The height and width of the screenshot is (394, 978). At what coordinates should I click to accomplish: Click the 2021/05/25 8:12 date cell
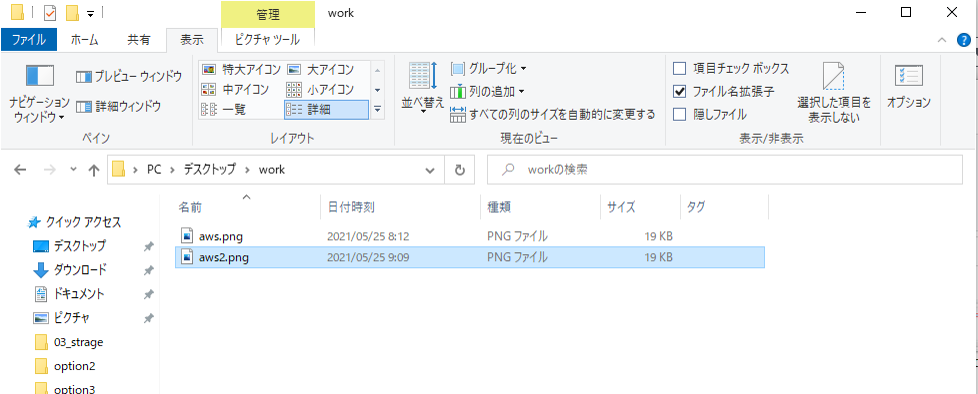(368, 236)
